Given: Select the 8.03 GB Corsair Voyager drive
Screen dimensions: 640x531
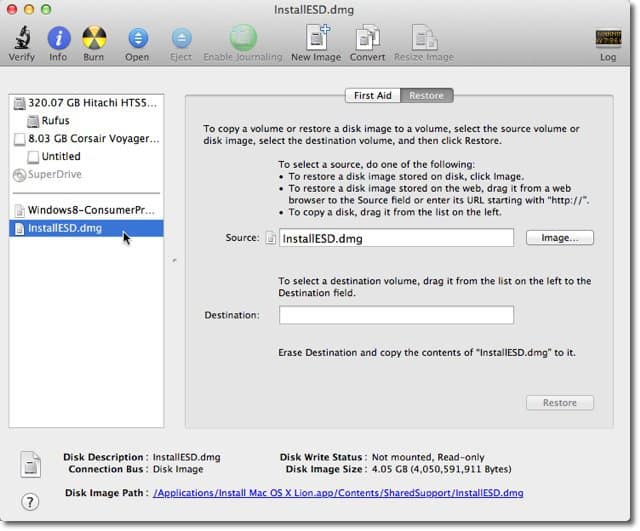Looking at the screenshot, I should (87, 139).
